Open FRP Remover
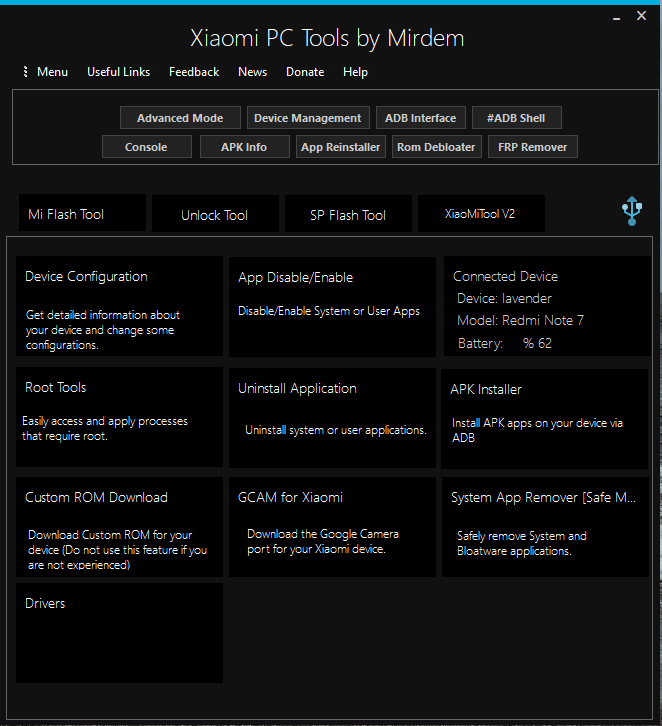The width and height of the screenshot is (662, 726). pyautogui.click(x=532, y=147)
